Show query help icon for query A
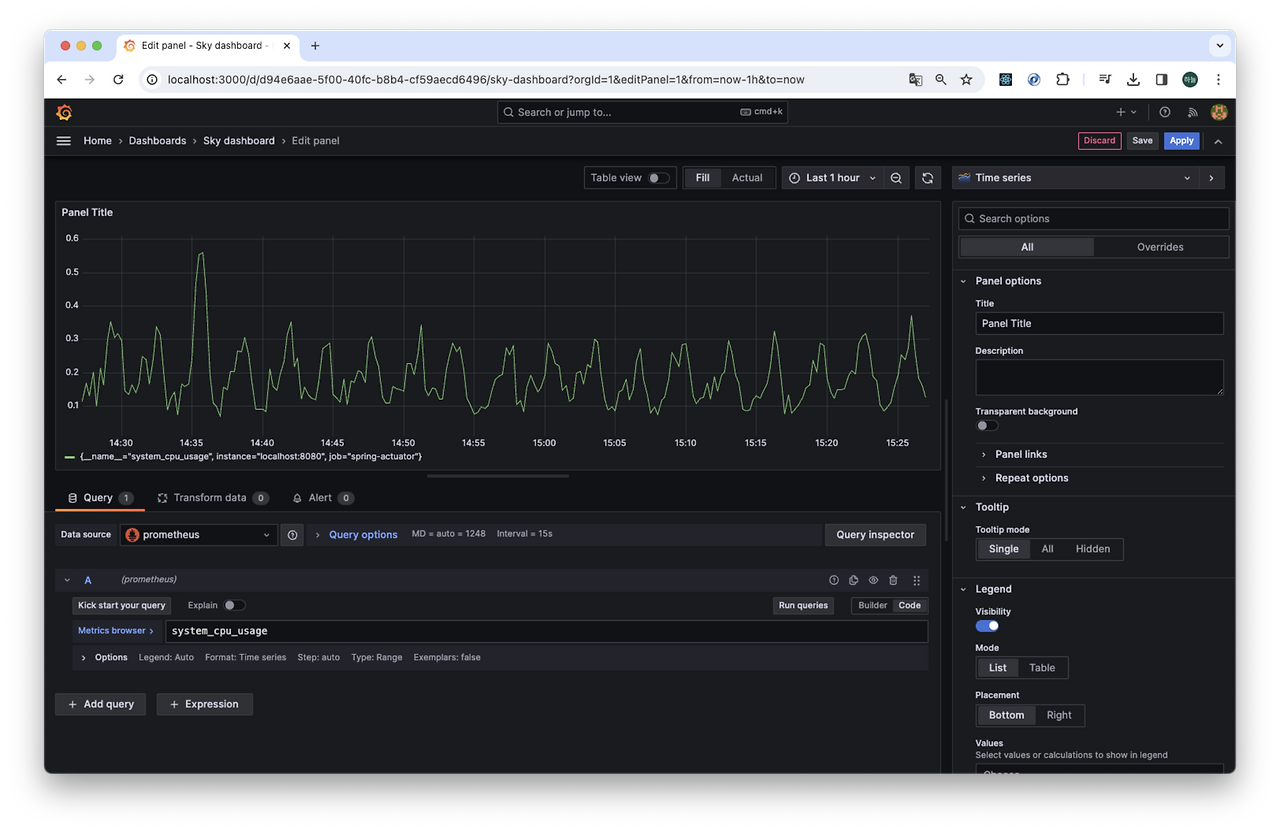This screenshot has width=1280, height=832. tap(834, 580)
